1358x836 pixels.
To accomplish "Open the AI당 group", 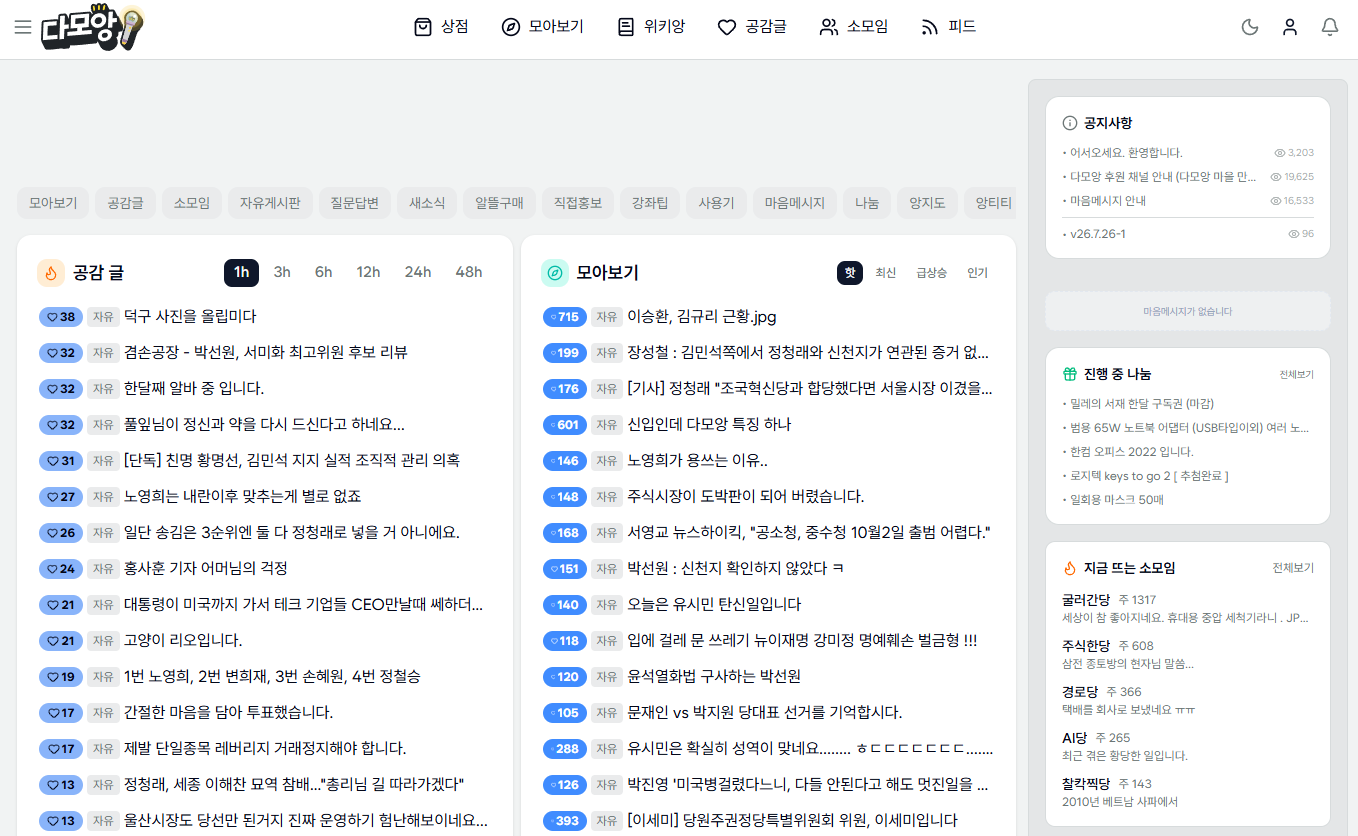I will (1074, 738).
